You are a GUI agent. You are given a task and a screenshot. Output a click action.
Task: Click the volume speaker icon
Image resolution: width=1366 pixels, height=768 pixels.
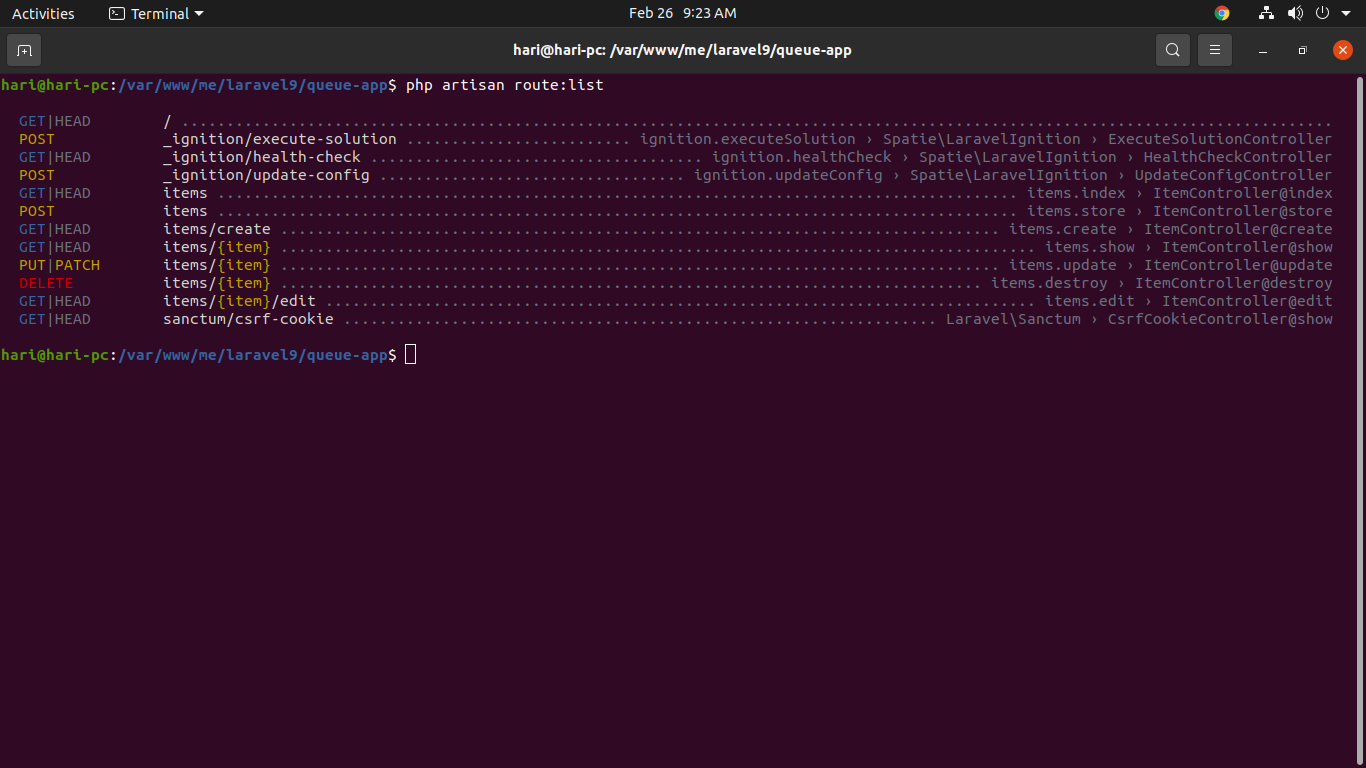1295,13
